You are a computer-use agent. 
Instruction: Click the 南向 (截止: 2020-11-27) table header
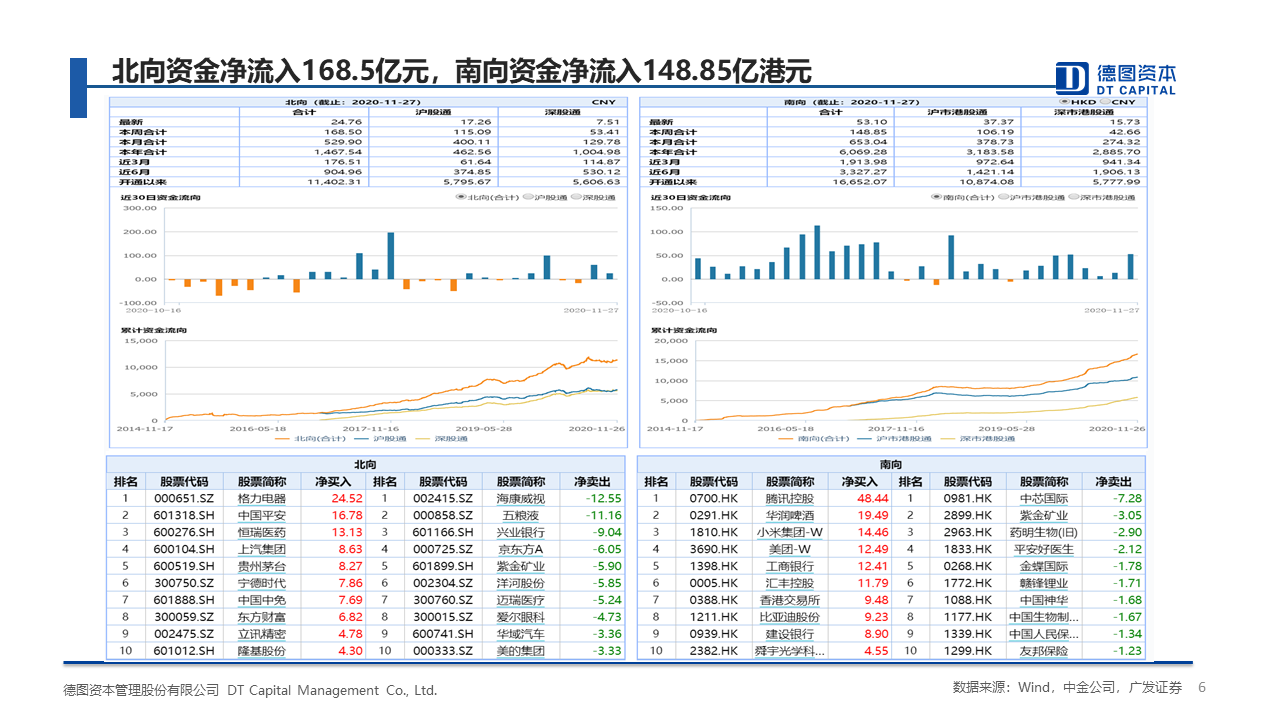click(x=853, y=102)
